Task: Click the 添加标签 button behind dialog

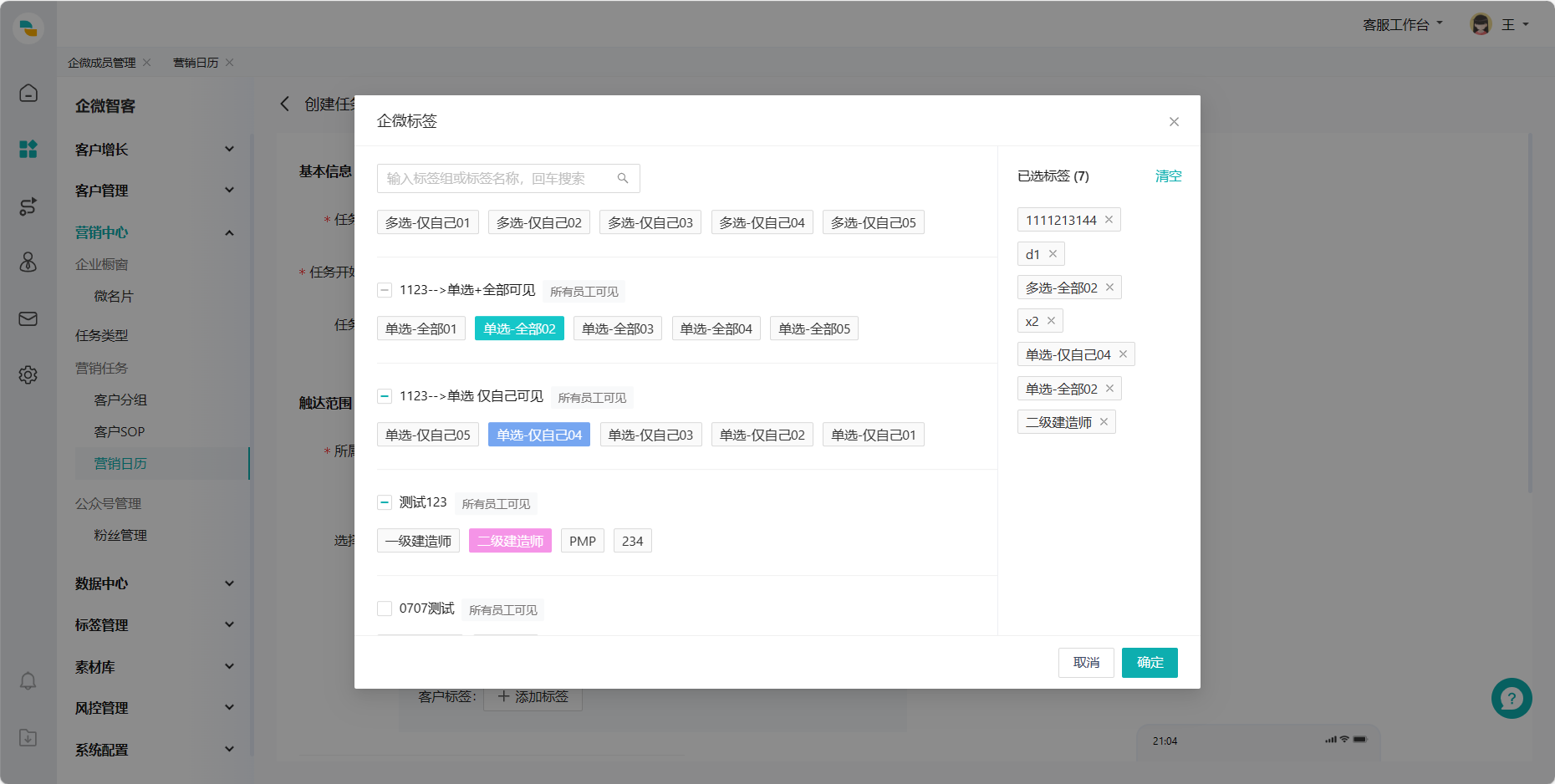Action: point(533,696)
